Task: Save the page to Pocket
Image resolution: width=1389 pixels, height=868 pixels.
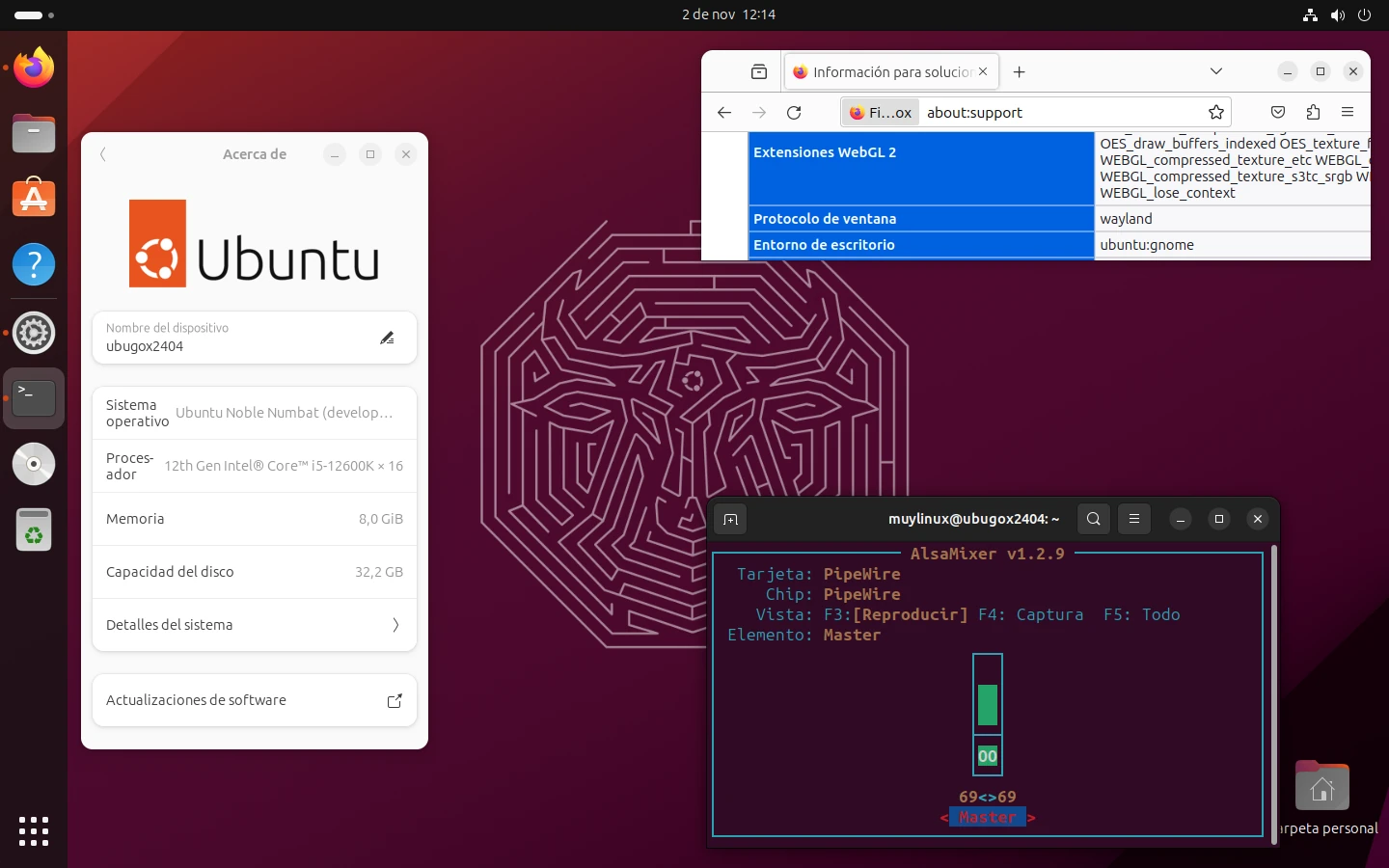Action: pyautogui.click(x=1278, y=112)
